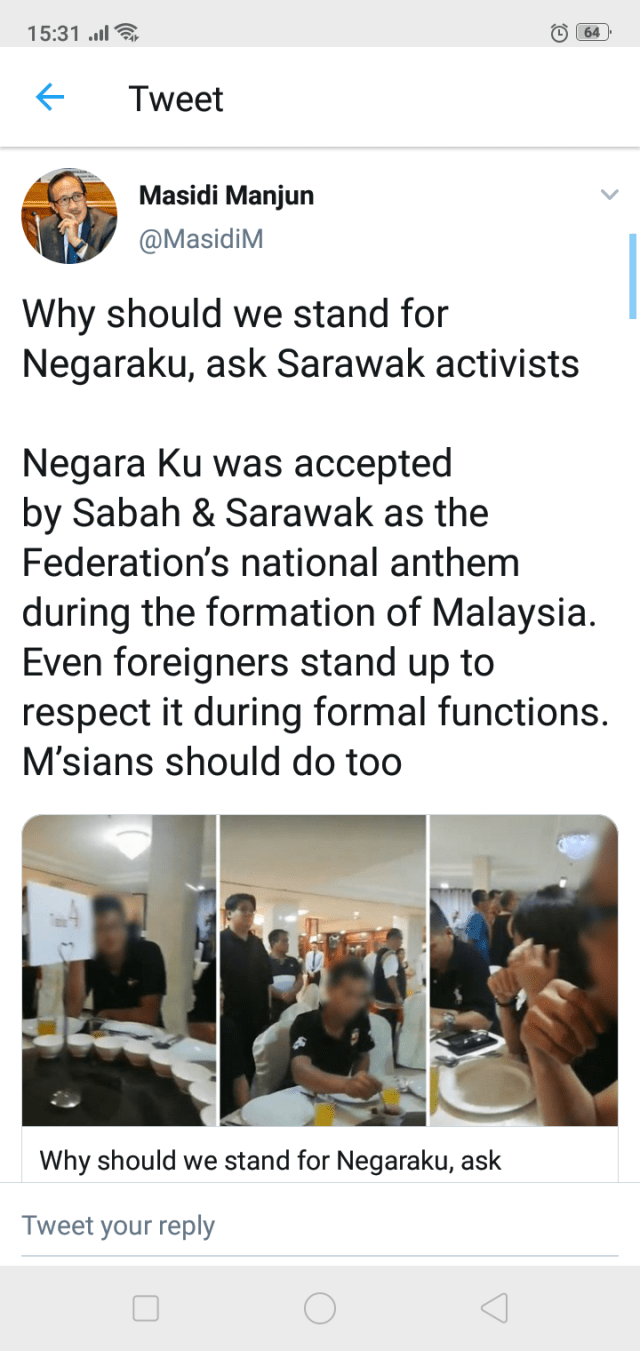Tap the status bar clock 15:31

[53, 33]
